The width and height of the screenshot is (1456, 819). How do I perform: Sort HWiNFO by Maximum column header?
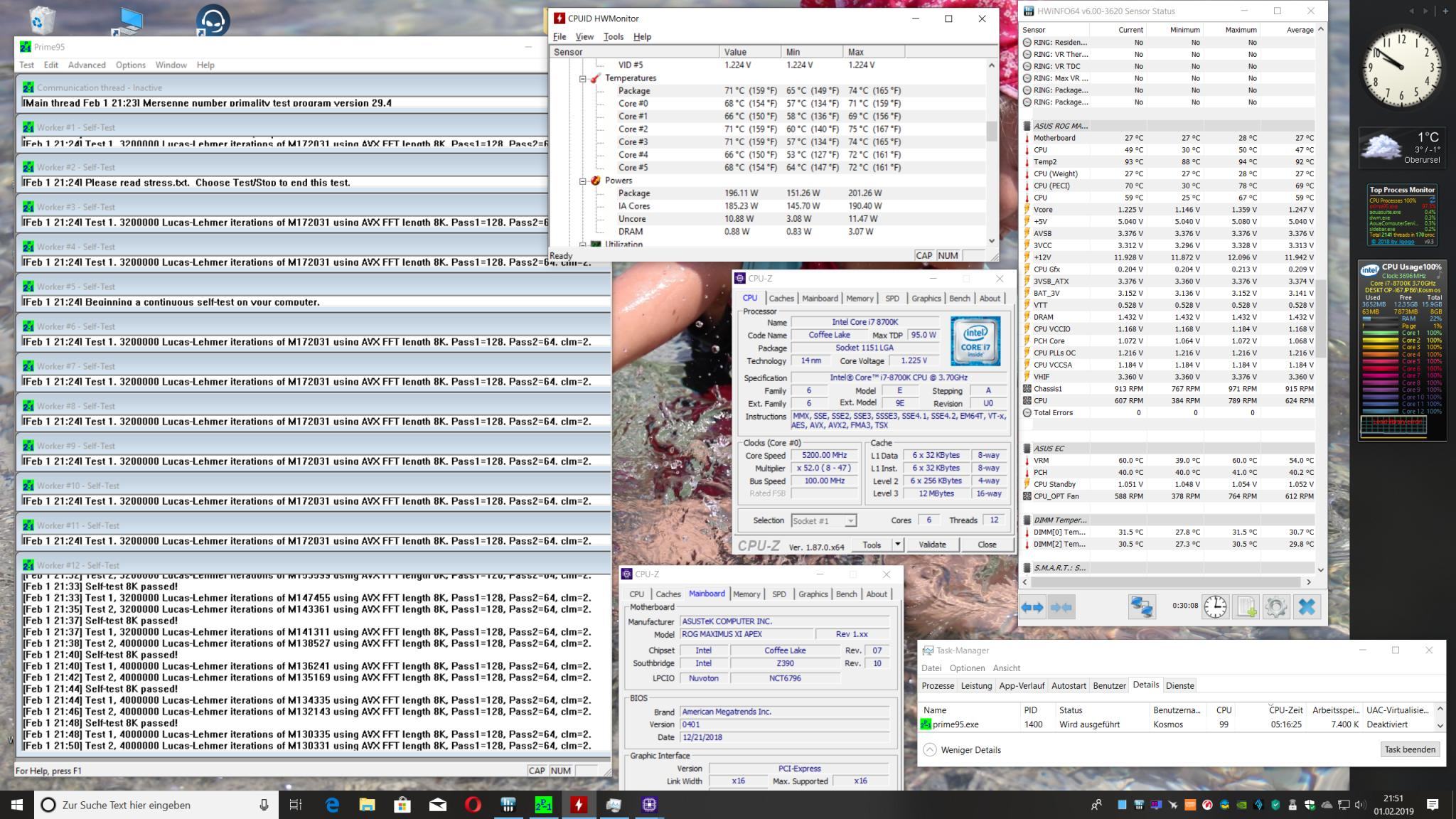coord(1231,30)
